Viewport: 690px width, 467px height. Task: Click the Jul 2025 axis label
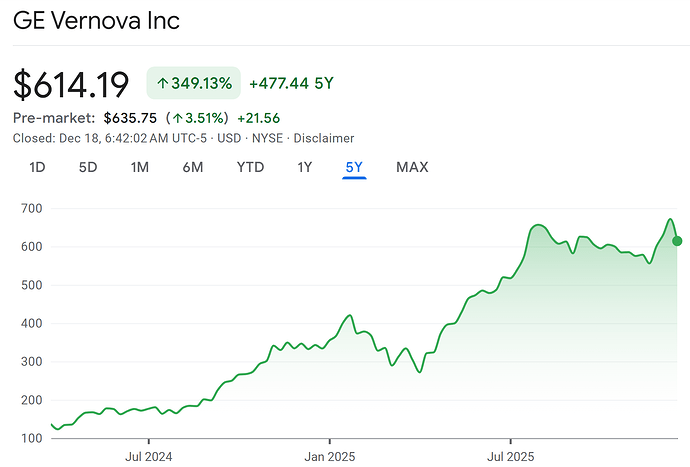[x=510, y=457]
